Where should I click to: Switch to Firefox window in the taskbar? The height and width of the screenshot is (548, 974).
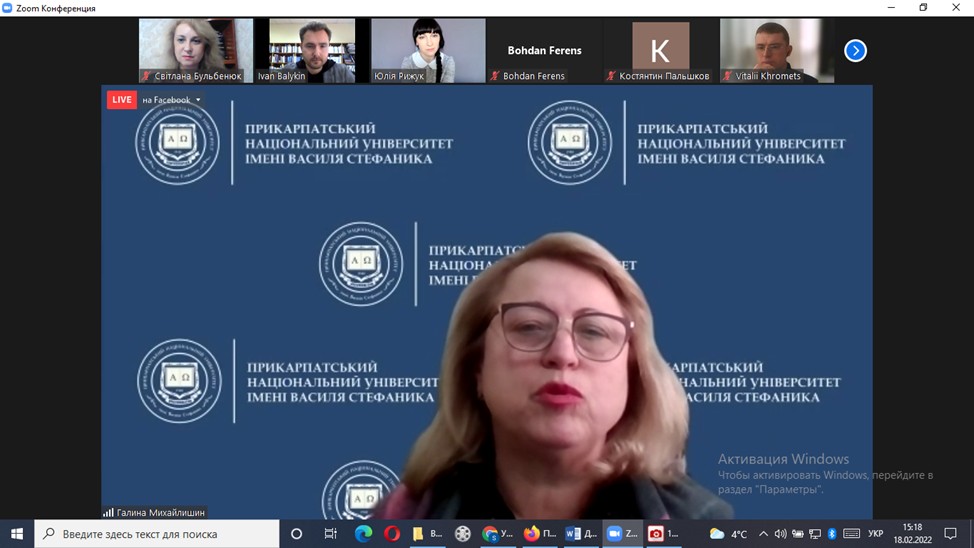click(539, 534)
